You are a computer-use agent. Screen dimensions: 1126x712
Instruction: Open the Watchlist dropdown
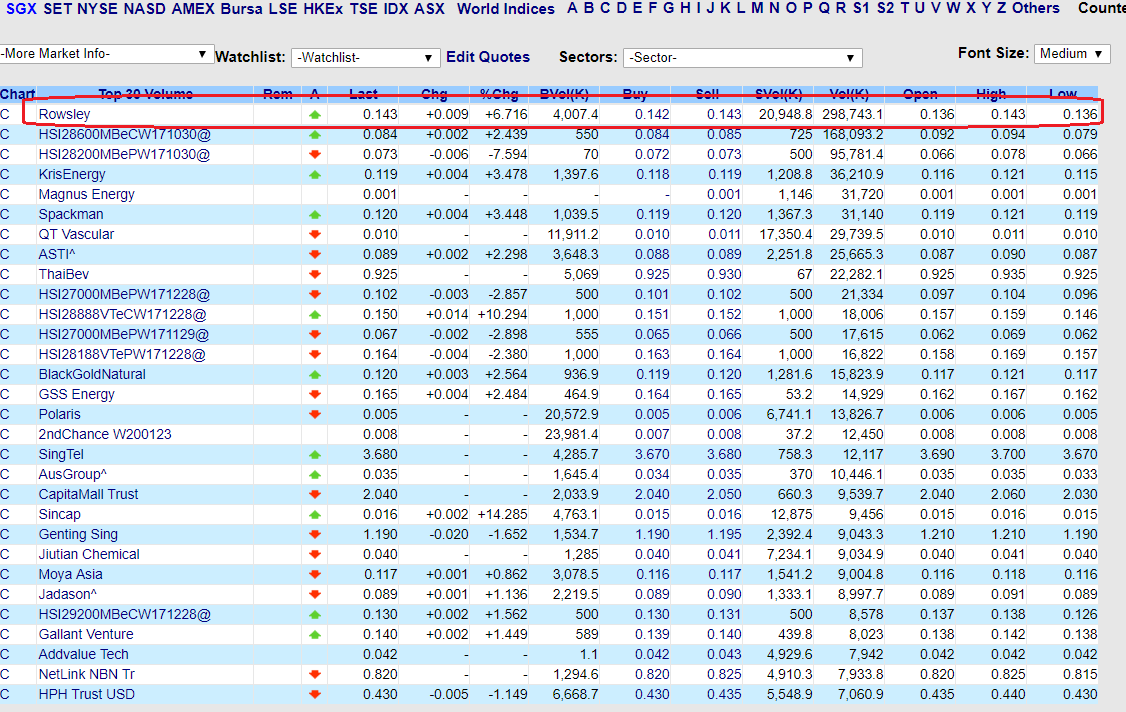click(x=365, y=57)
